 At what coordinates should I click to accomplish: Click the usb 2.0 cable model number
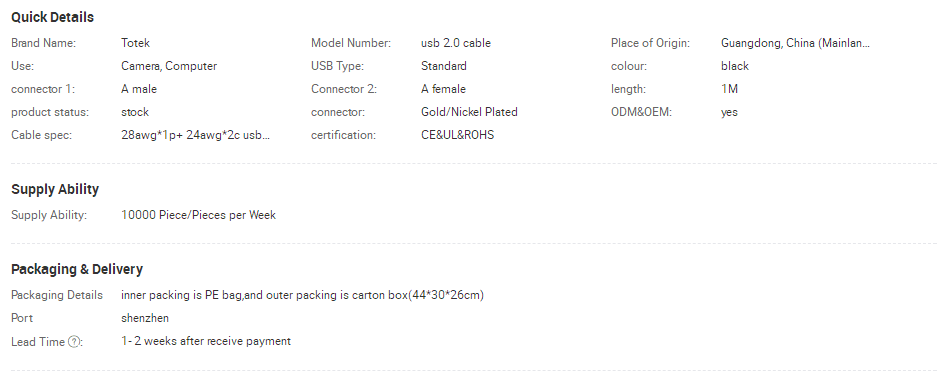456,43
